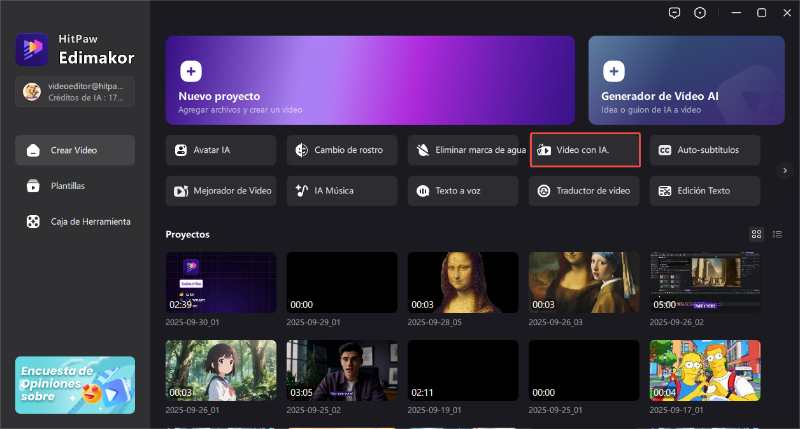Launch the IA Música tool
Screen dimensions: 800x429
coord(342,190)
